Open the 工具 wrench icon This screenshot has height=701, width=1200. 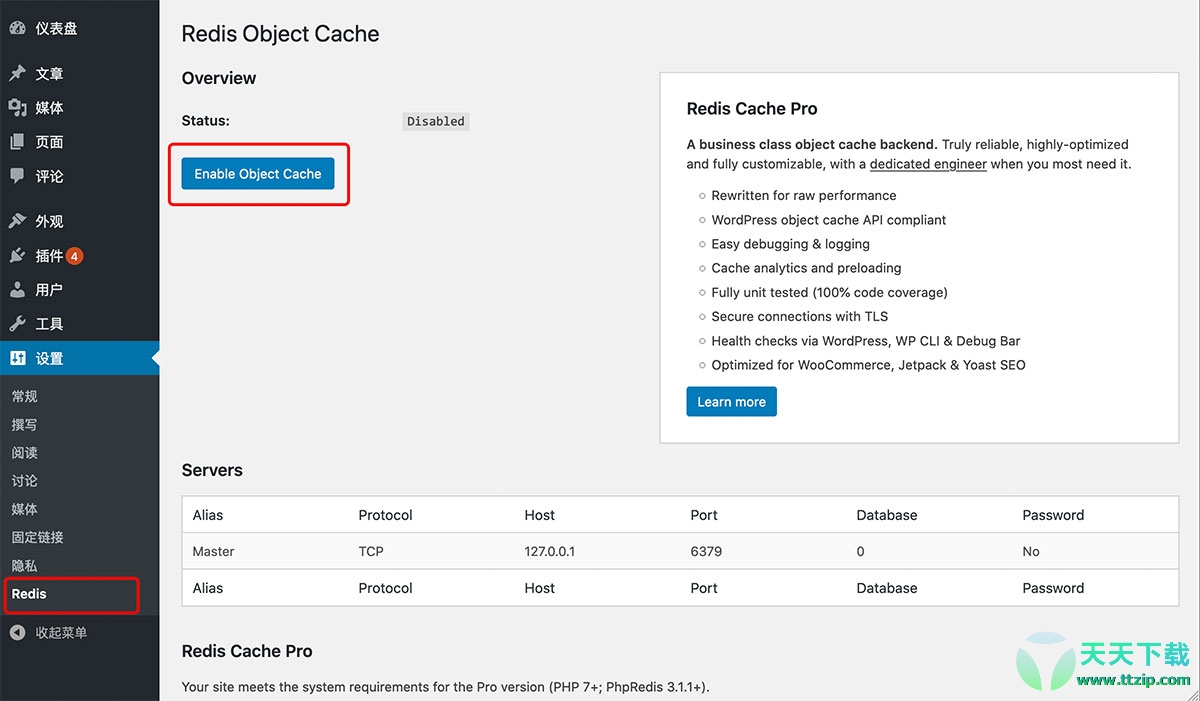click(17, 324)
